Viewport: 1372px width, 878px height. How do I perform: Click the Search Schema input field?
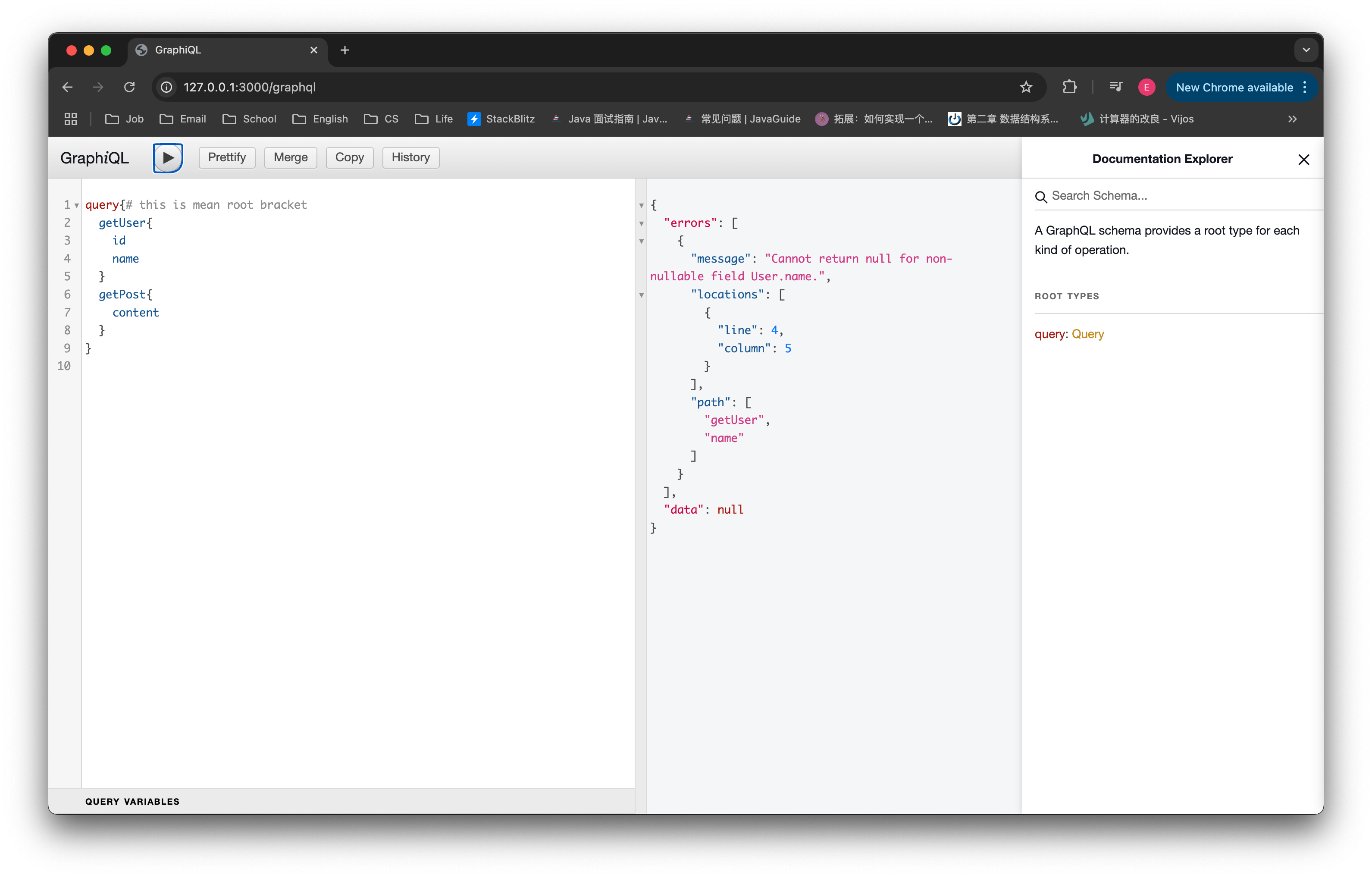point(1140,195)
